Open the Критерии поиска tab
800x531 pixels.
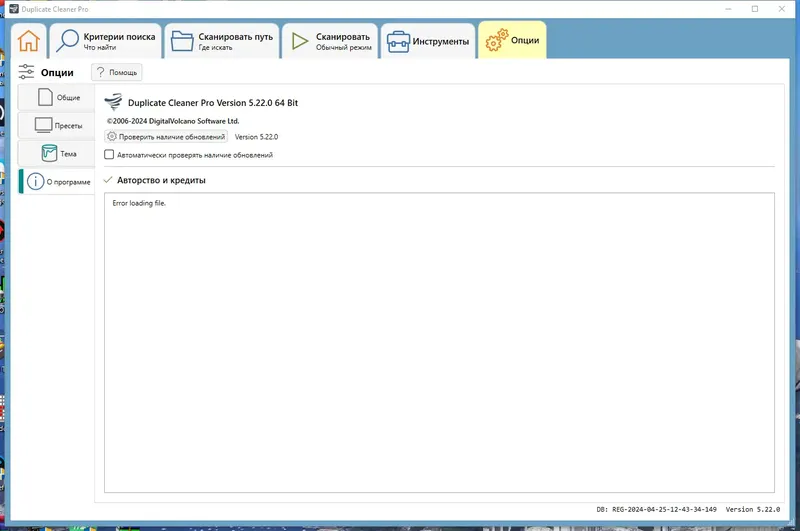pos(106,41)
